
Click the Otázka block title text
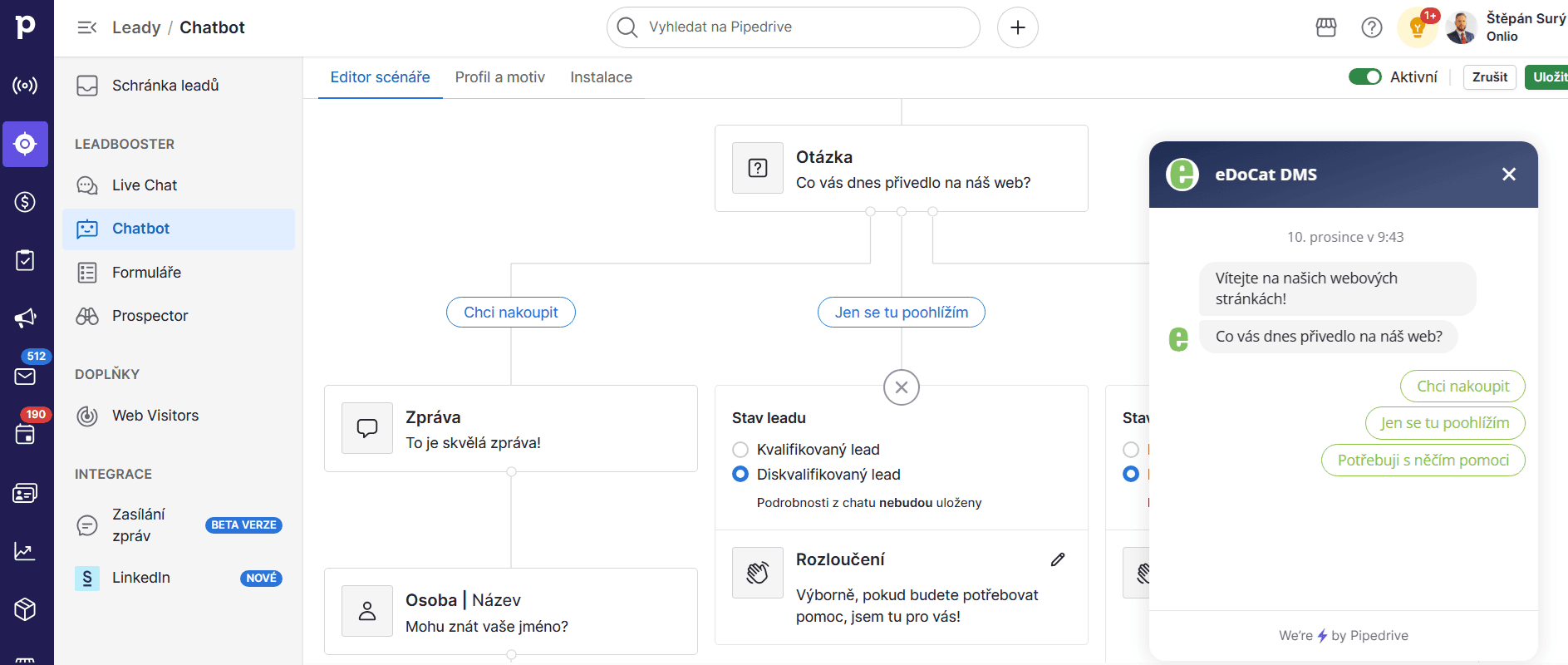click(824, 157)
